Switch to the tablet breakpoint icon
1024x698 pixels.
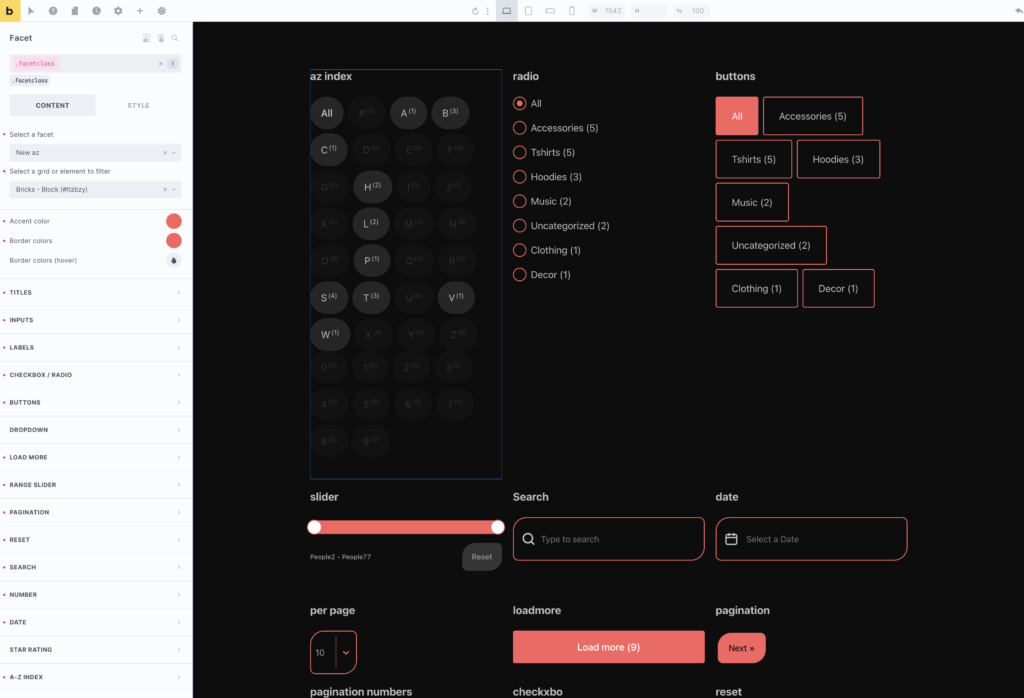tap(528, 11)
